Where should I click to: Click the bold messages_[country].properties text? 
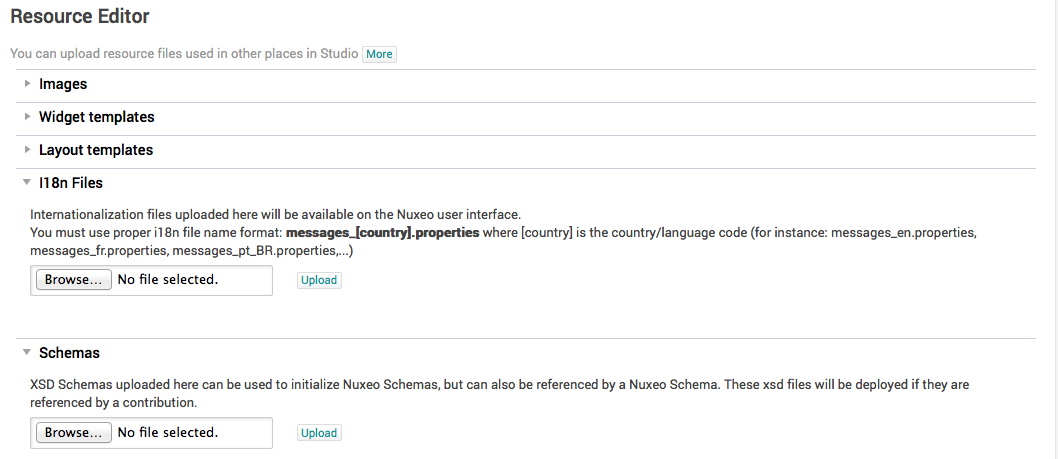(382, 232)
